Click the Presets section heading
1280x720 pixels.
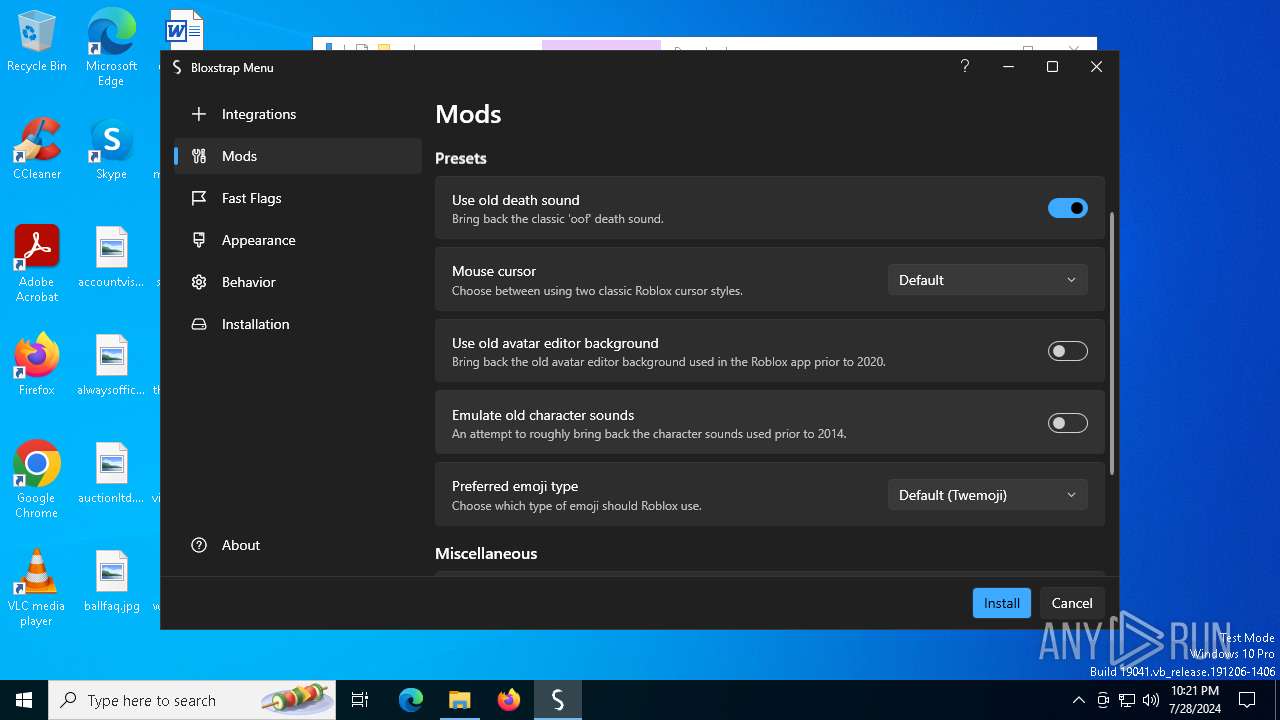coord(461,158)
